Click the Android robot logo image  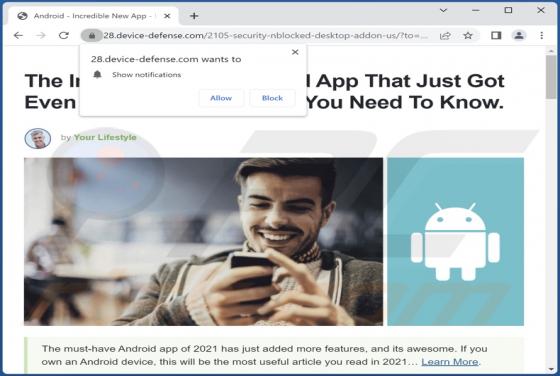[x=455, y=241]
